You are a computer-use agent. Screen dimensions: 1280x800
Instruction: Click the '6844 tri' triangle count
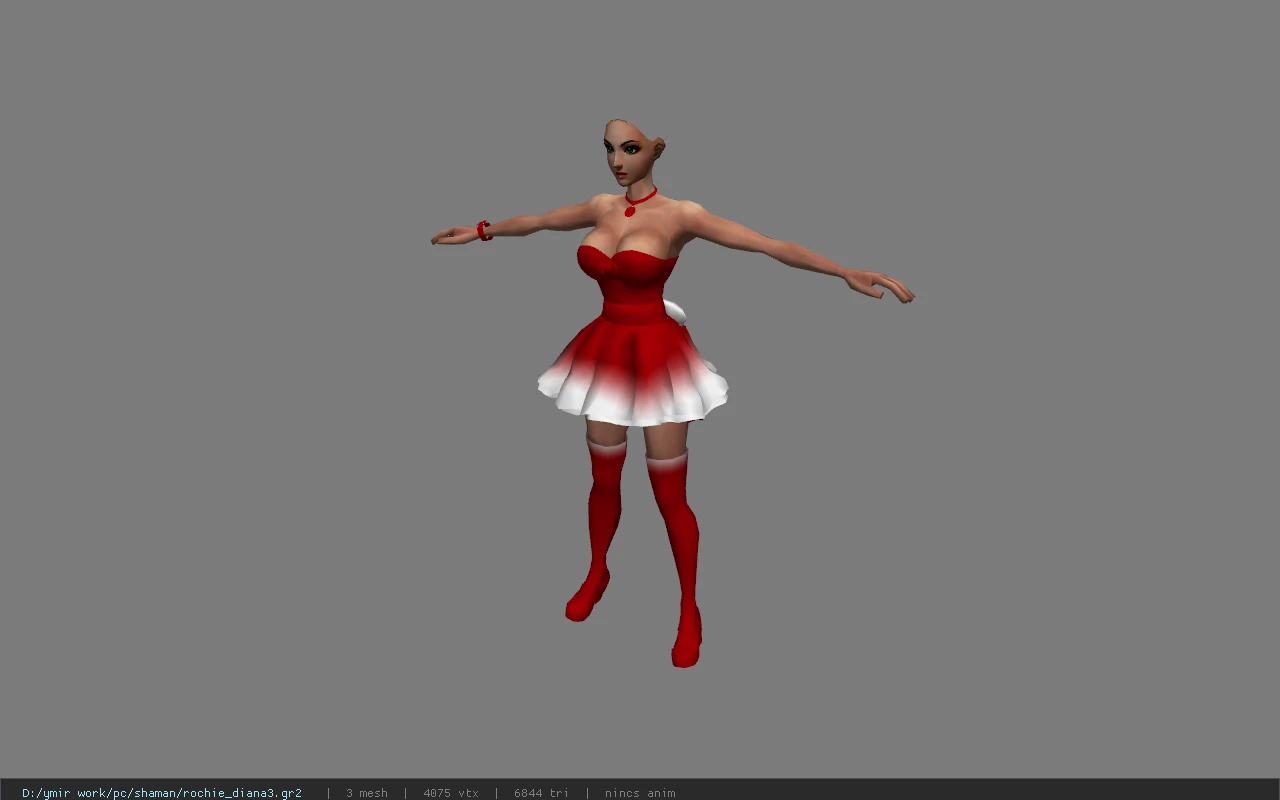coord(542,793)
